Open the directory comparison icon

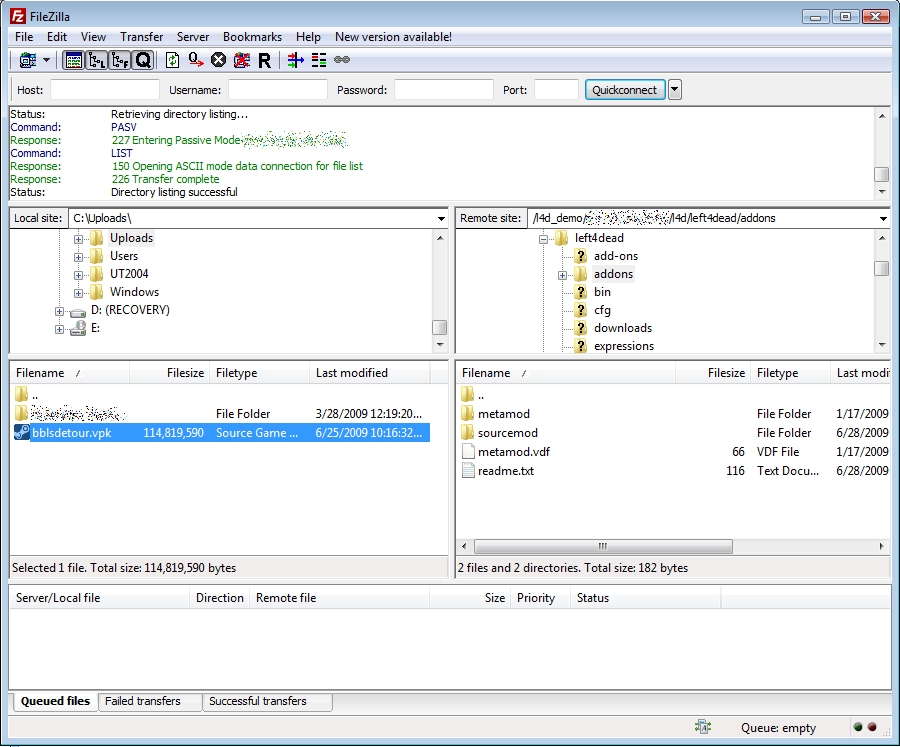pos(318,60)
